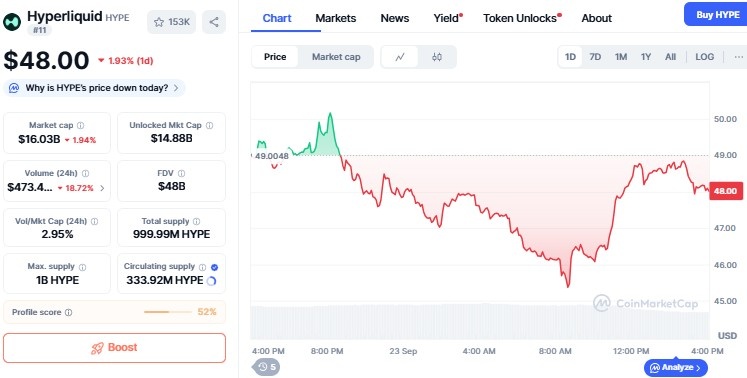Click the Circulating supply verified badge
Viewport: 747px width, 378px height.
pos(214,267)
